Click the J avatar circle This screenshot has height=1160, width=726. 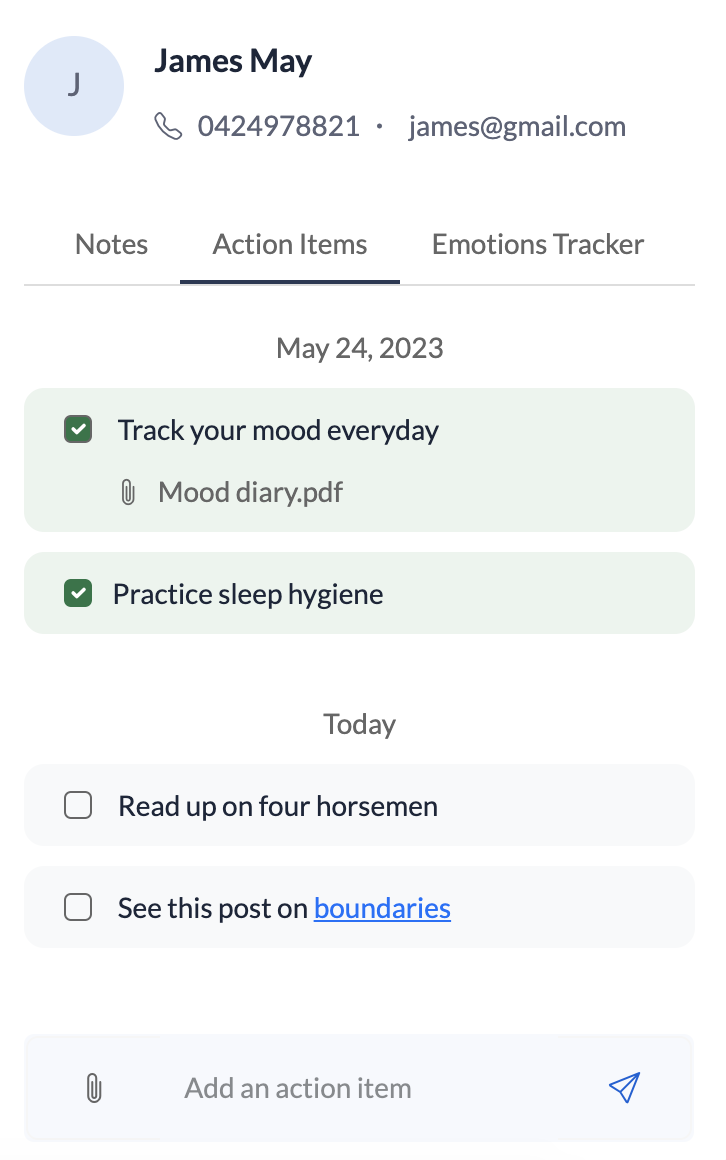click(74, 86)
